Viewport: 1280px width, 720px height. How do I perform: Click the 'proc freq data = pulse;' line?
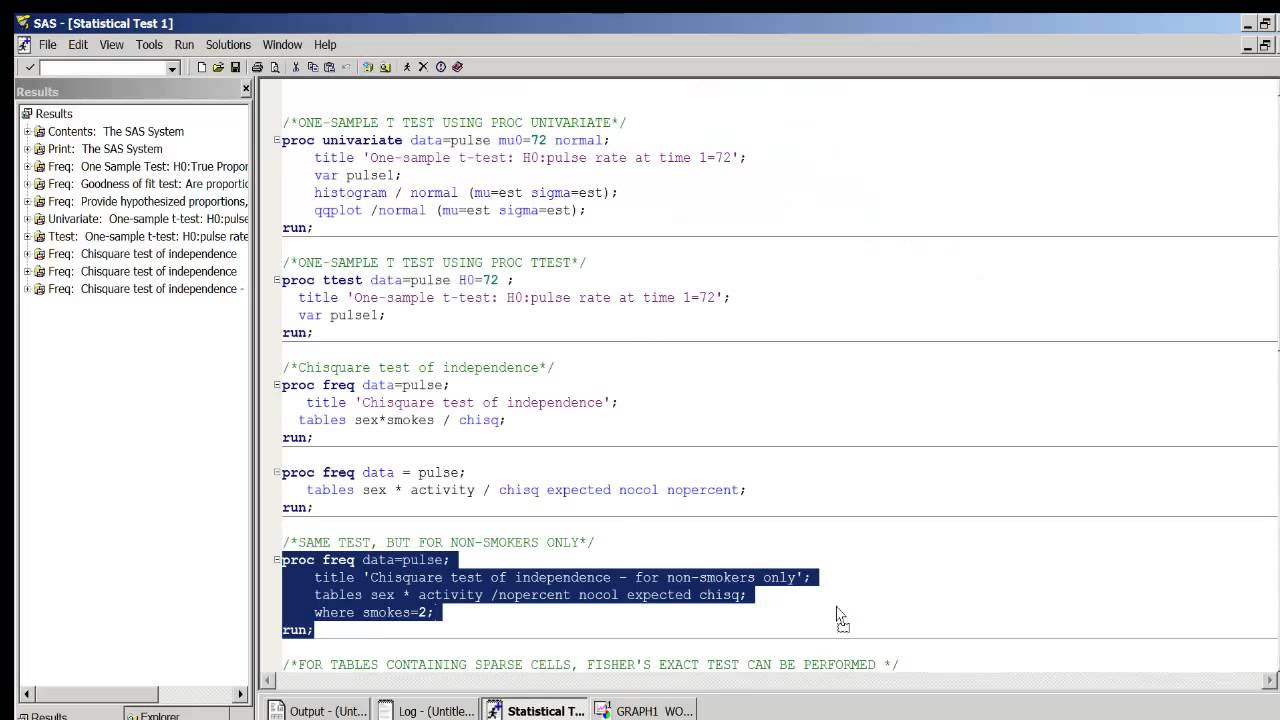click(x=374, y=472)
